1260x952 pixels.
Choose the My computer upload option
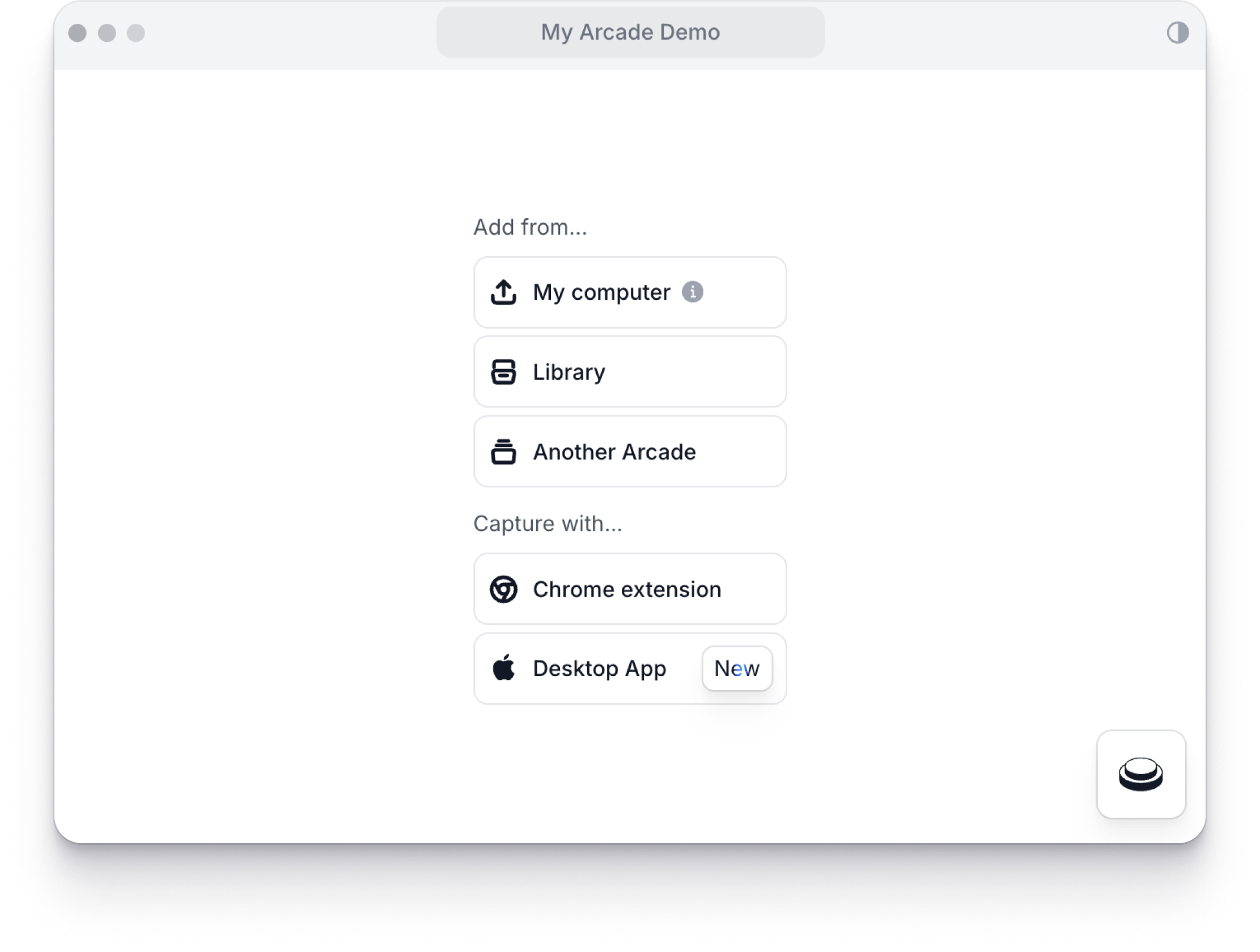coord(629,292)
